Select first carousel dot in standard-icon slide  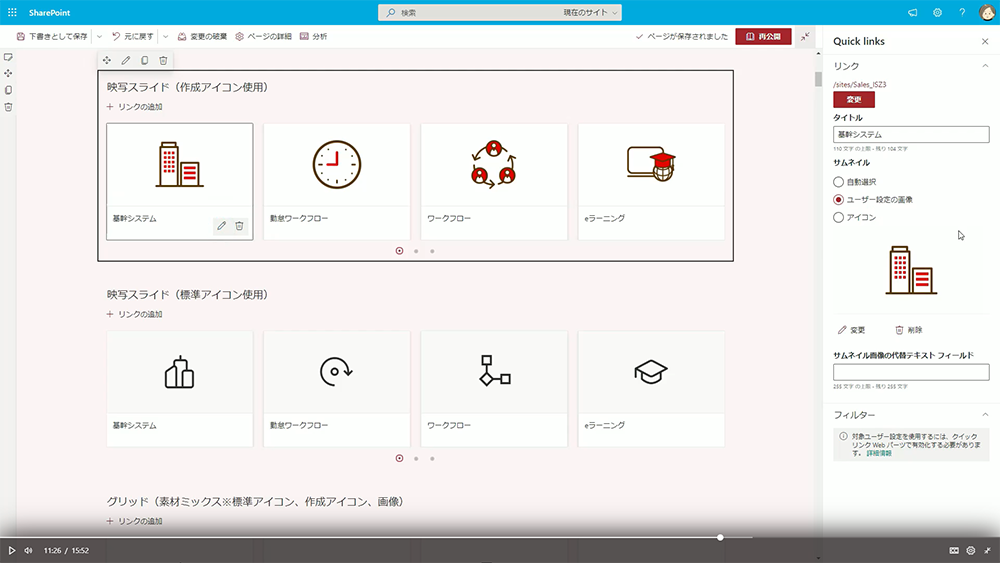pos(399,458)
